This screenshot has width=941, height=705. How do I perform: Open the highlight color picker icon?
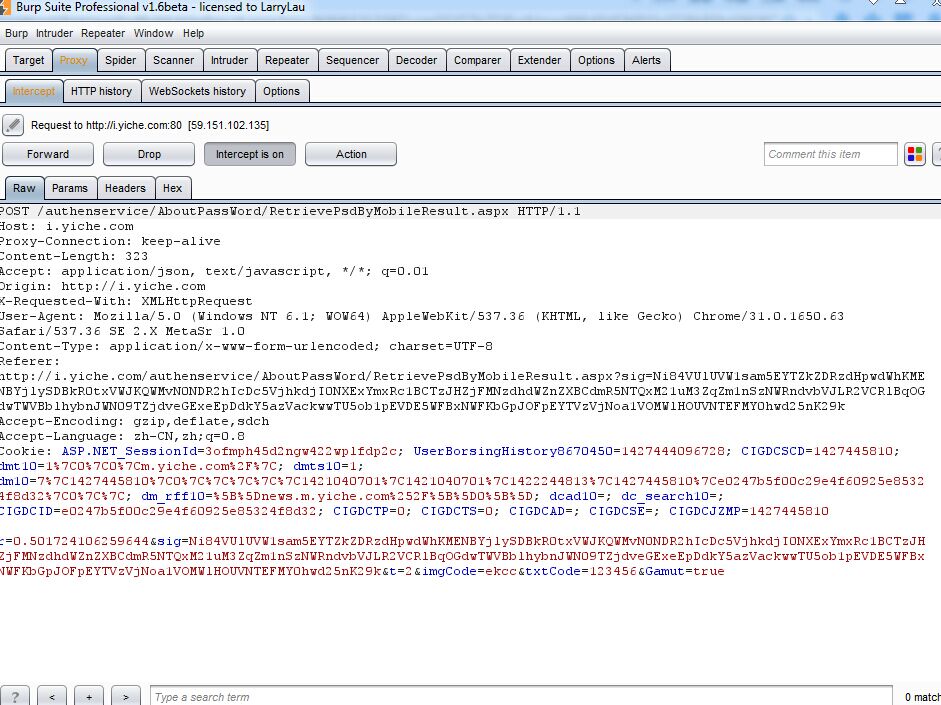pyautogui.click(x=915, y=154)
